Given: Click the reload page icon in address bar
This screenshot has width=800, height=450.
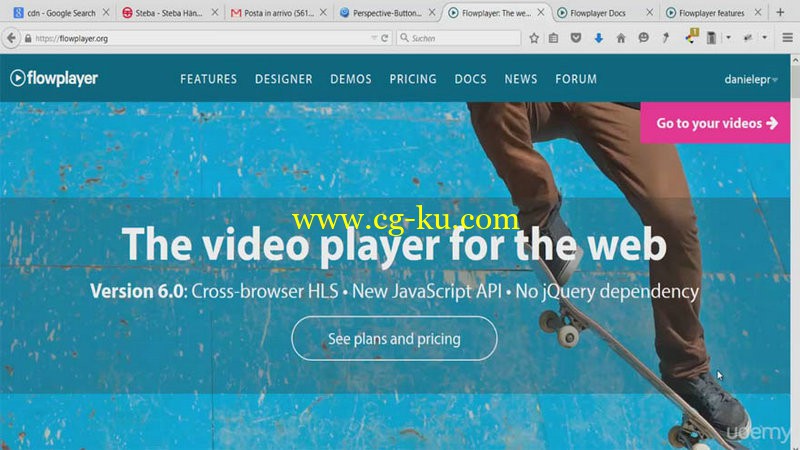Looking at the screenshot, I should point(385,38).
